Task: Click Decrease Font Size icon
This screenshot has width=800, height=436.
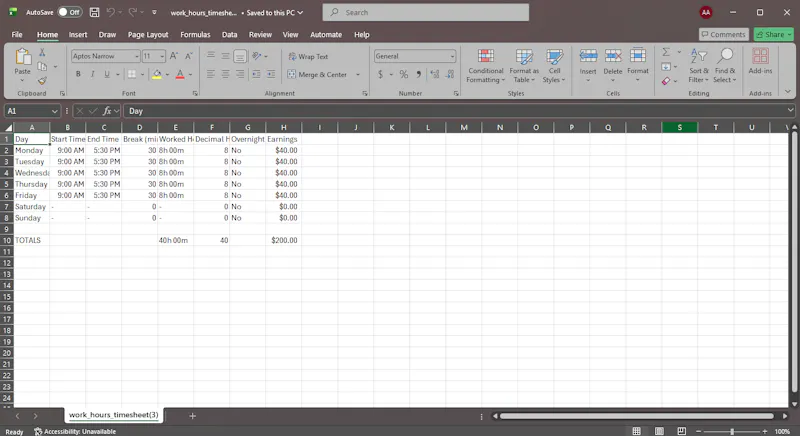Action: tap(188, 56)
